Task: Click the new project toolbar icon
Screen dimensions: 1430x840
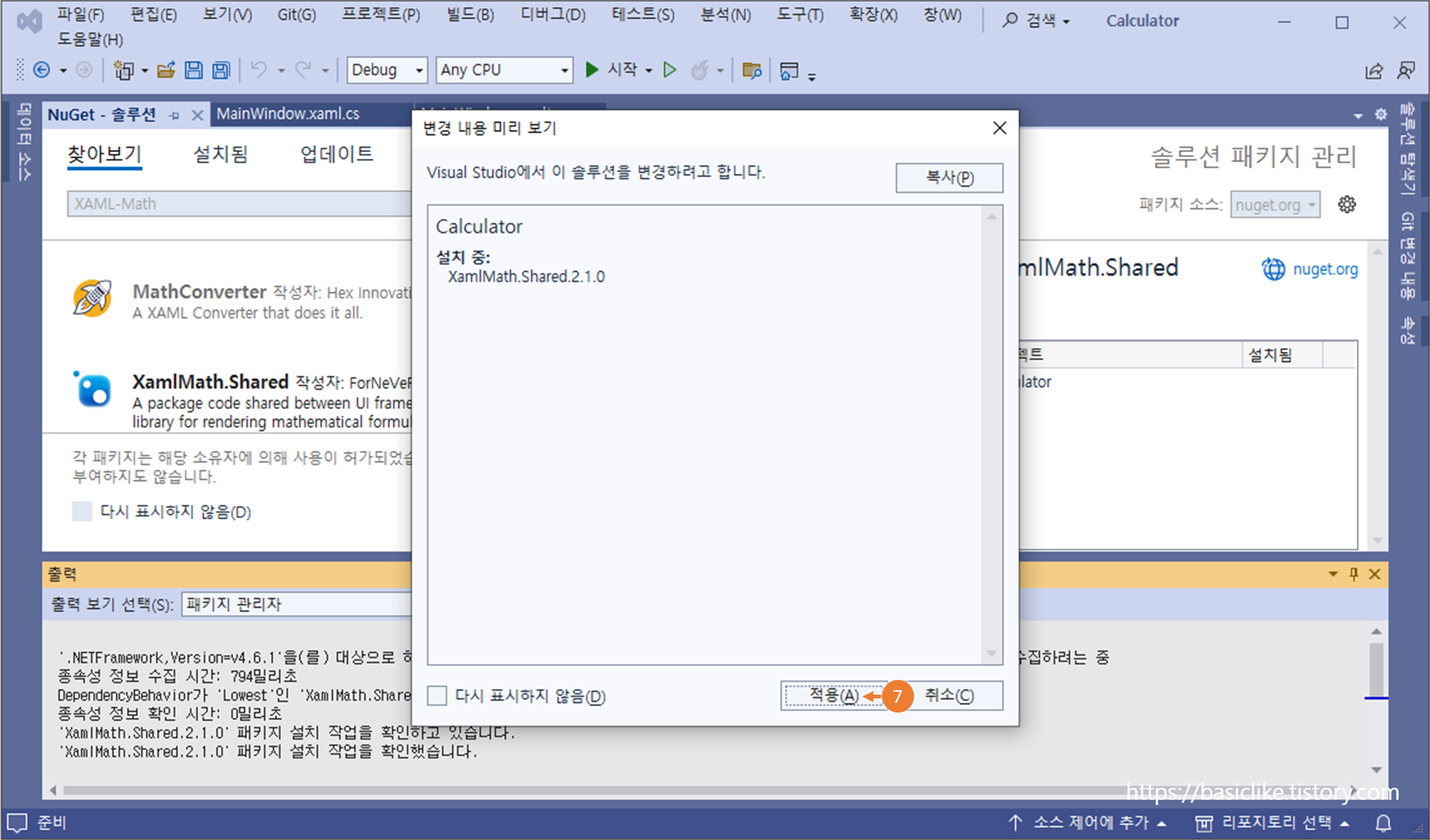Action: coord(123,70)
